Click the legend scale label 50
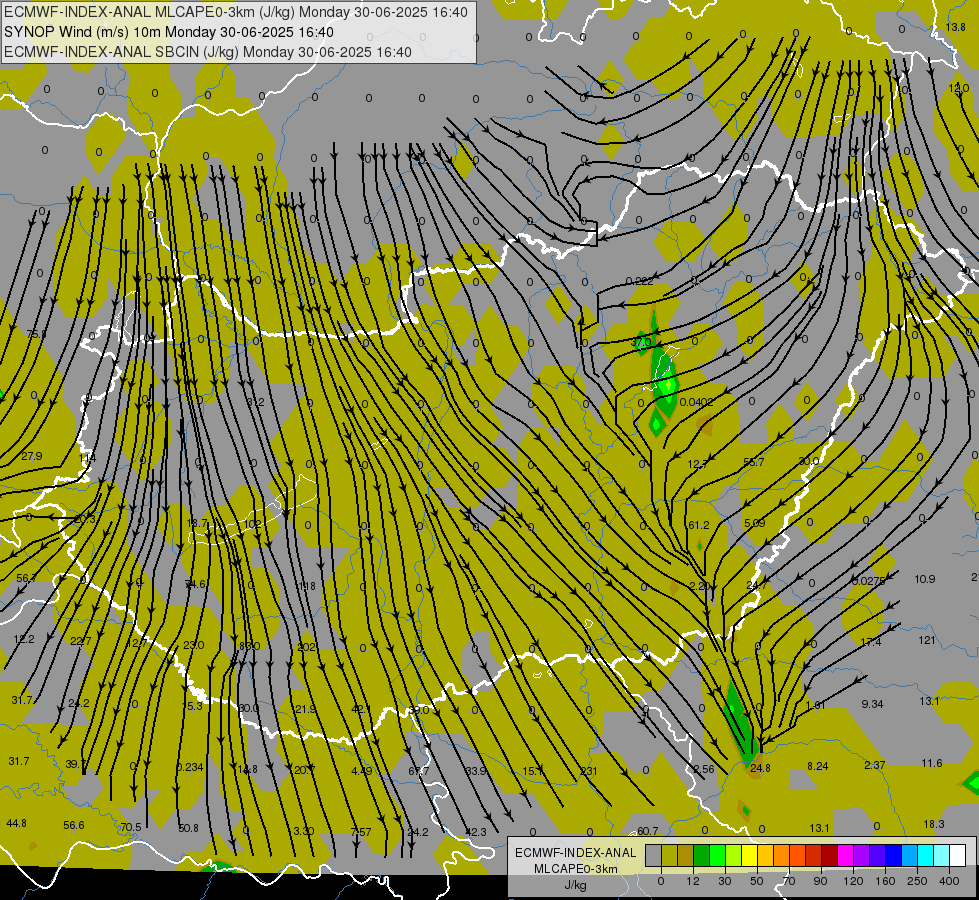The image size is (979, 900). pos(757,881)
